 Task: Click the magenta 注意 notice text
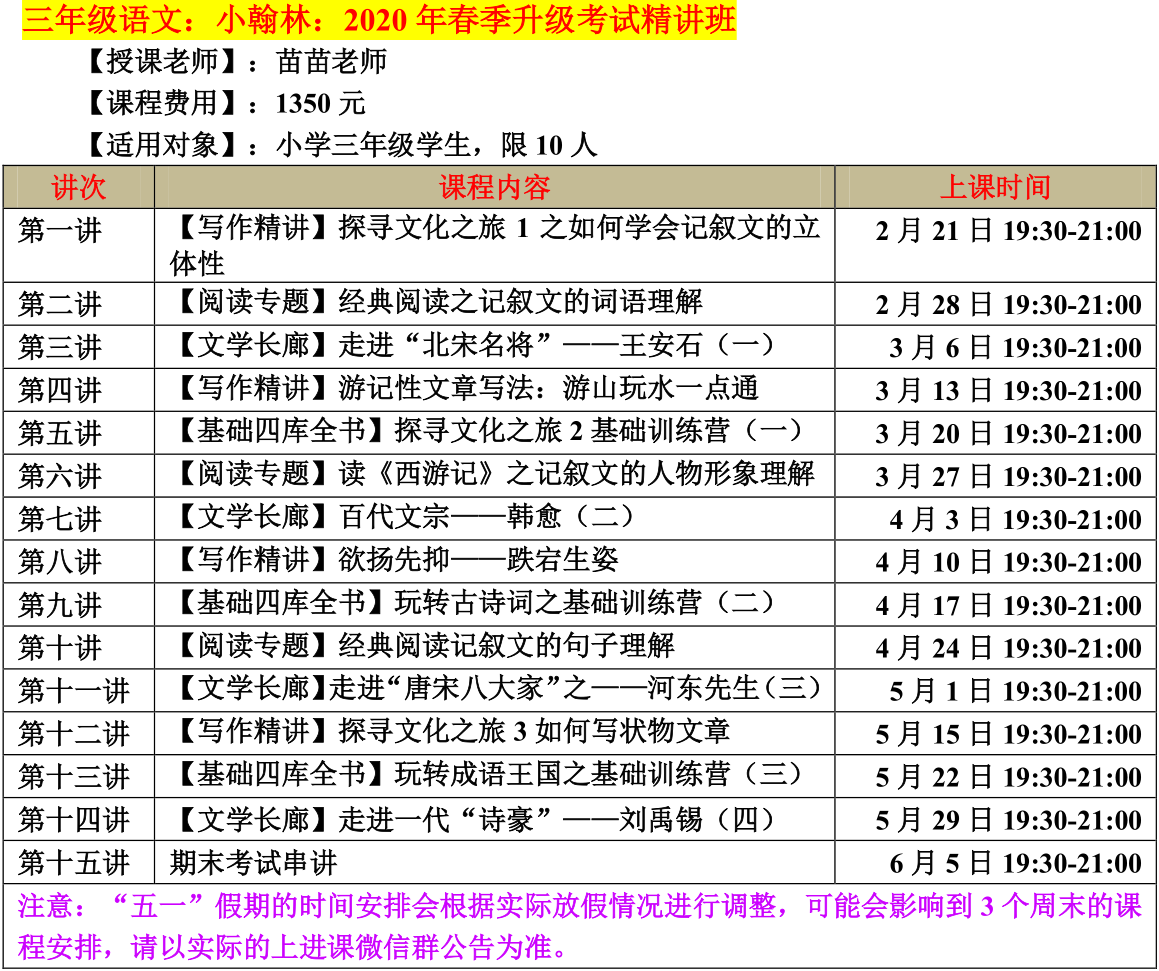tap(578, 925)
